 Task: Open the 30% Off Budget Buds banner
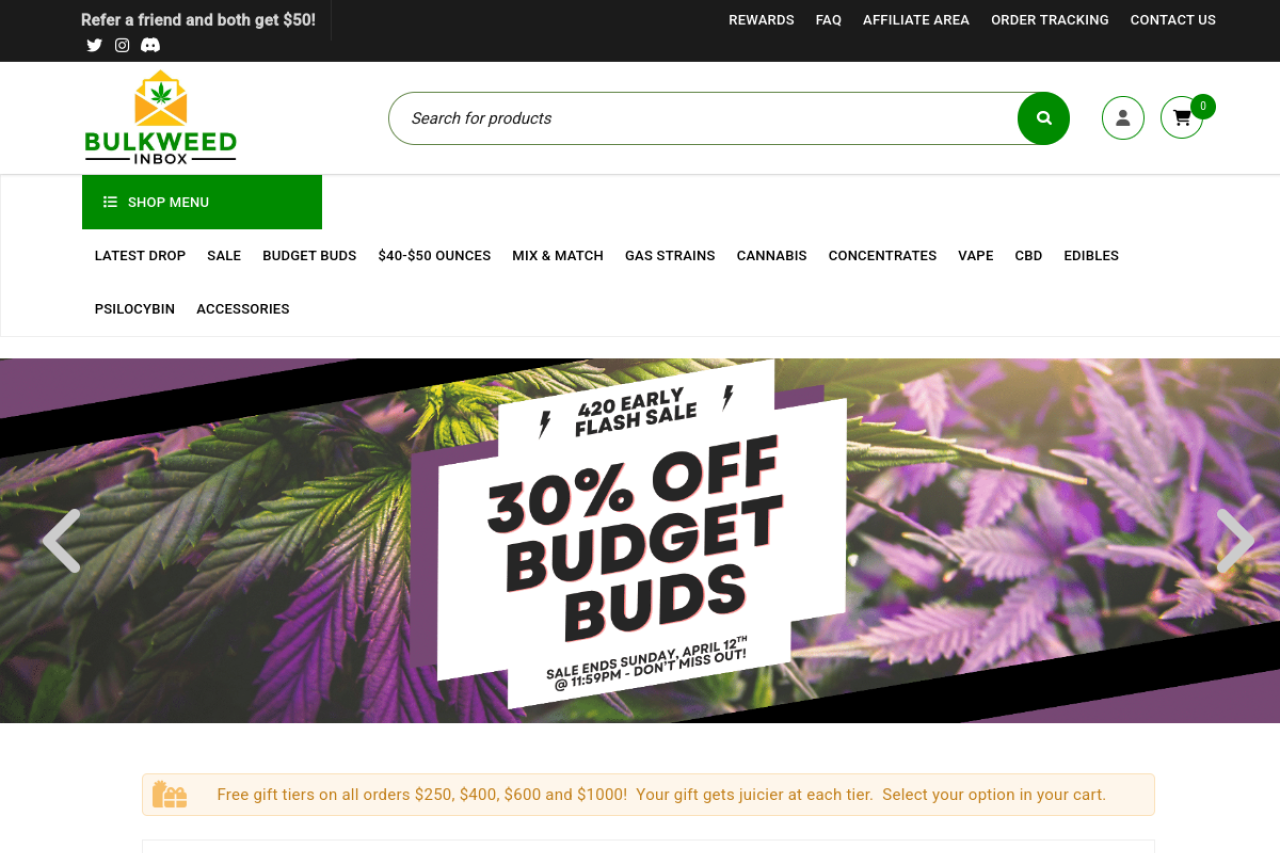pos(640,541)
